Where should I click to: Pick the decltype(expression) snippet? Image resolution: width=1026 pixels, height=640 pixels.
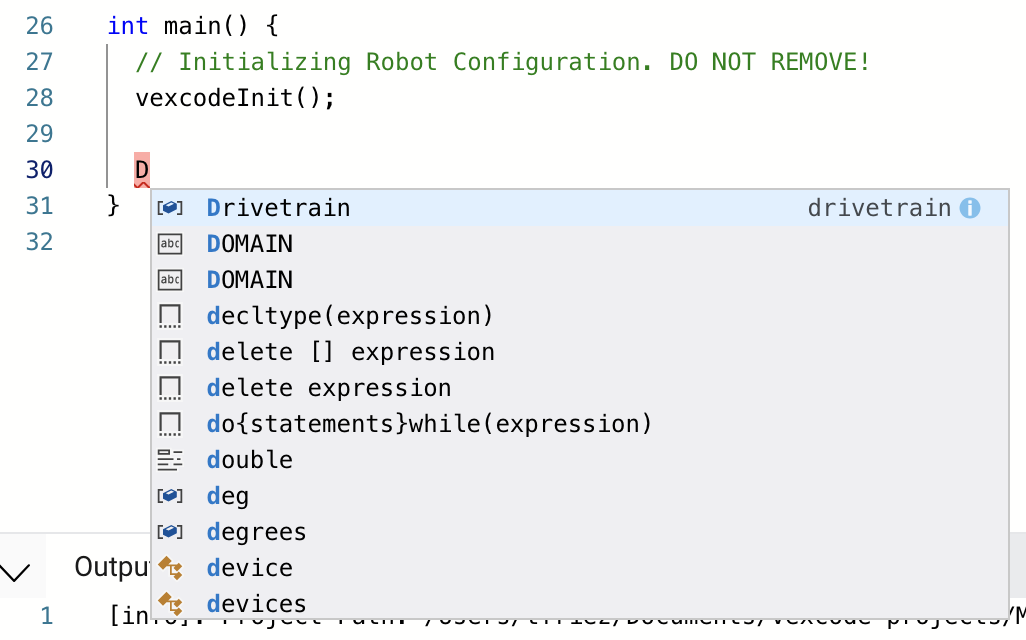tap(580, 316)
